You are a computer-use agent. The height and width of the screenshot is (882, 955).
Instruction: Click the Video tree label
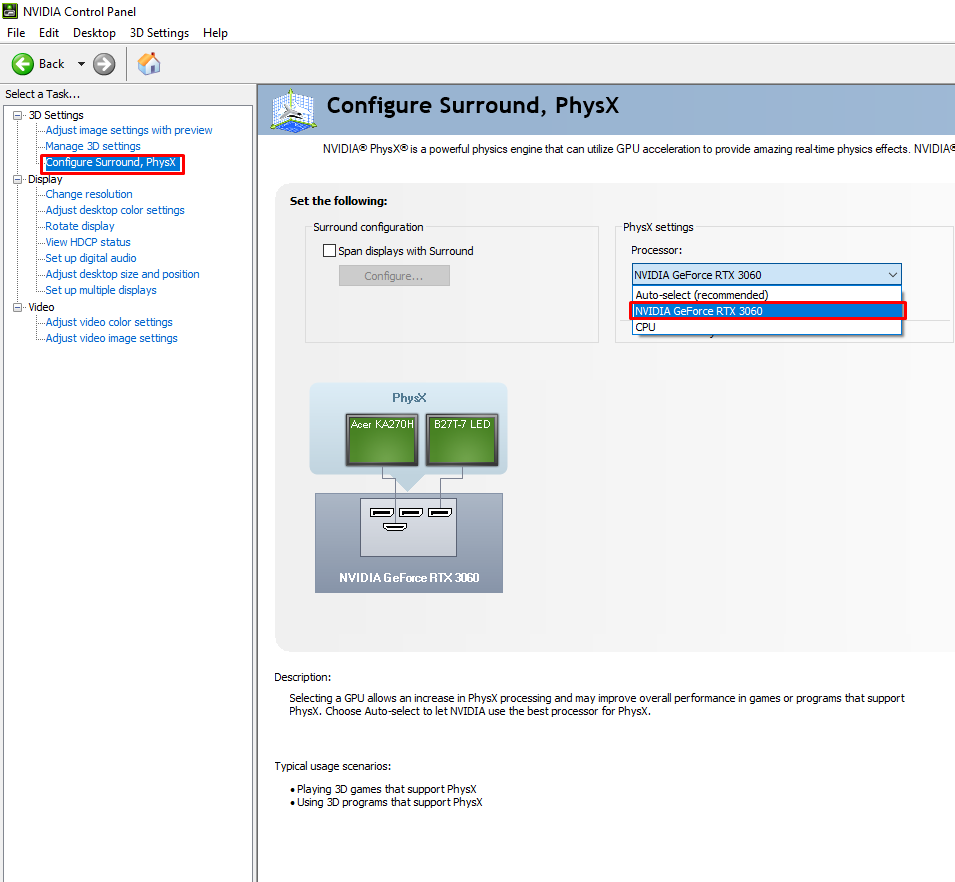pyautogui.click(x=41, y=307)
